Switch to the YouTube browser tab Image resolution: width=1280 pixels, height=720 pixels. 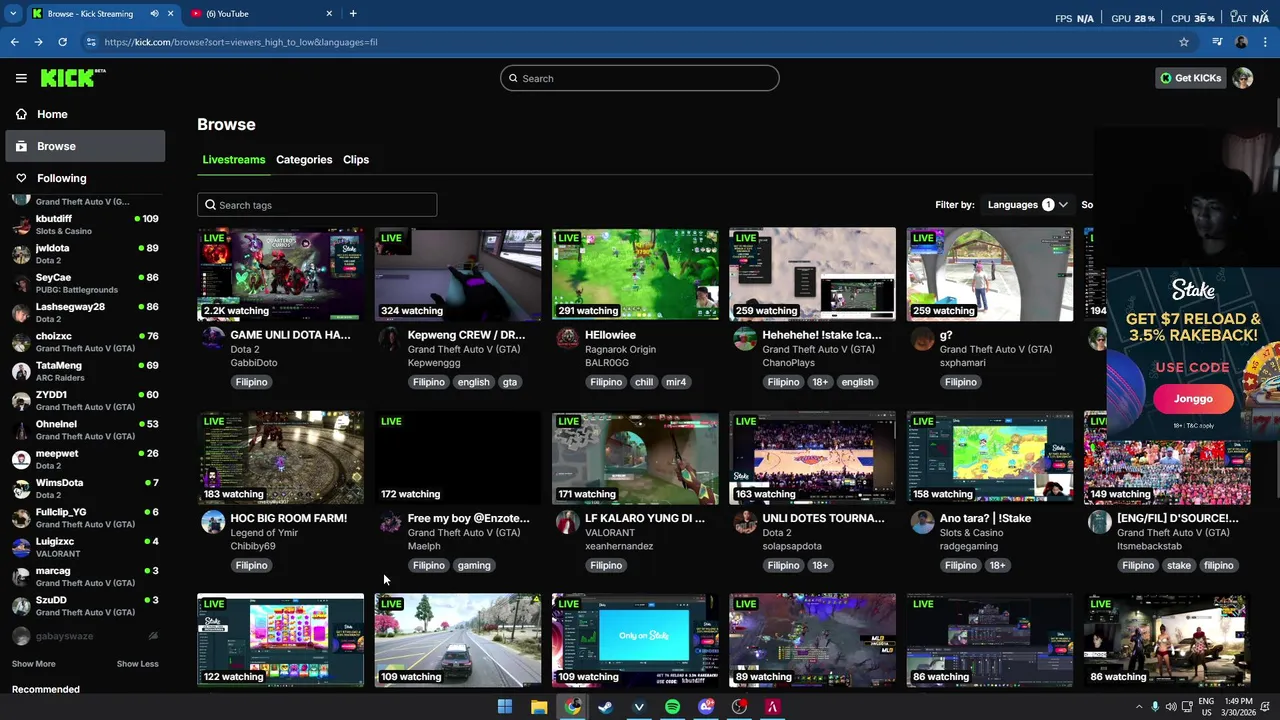tap(261, 13)
